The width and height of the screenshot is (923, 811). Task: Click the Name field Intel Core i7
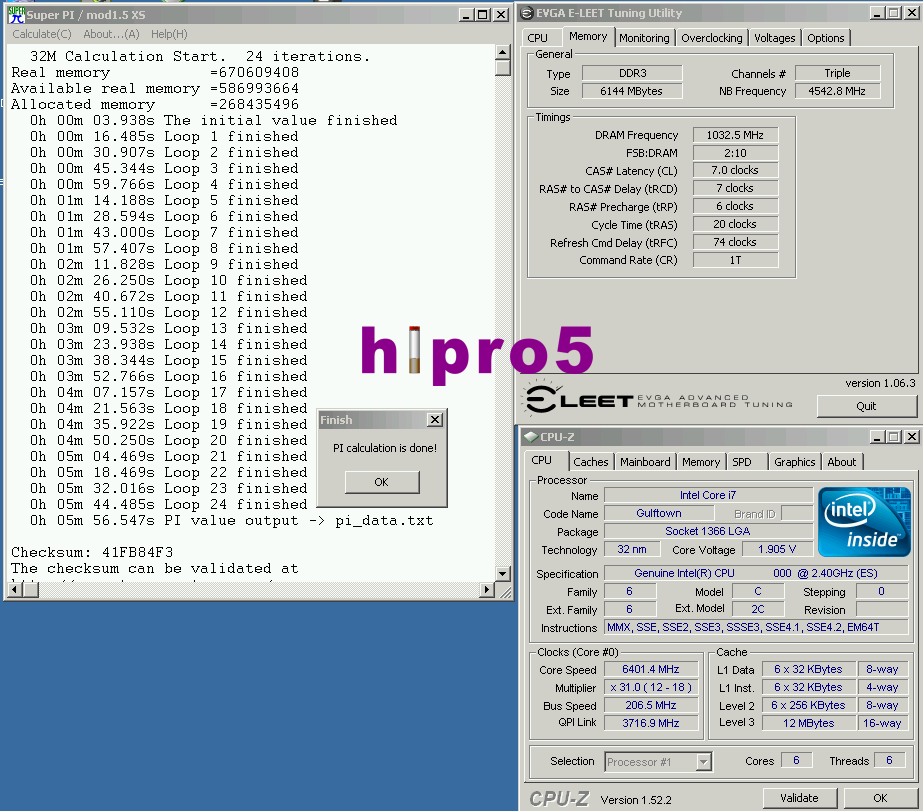[x=708, y=495]
